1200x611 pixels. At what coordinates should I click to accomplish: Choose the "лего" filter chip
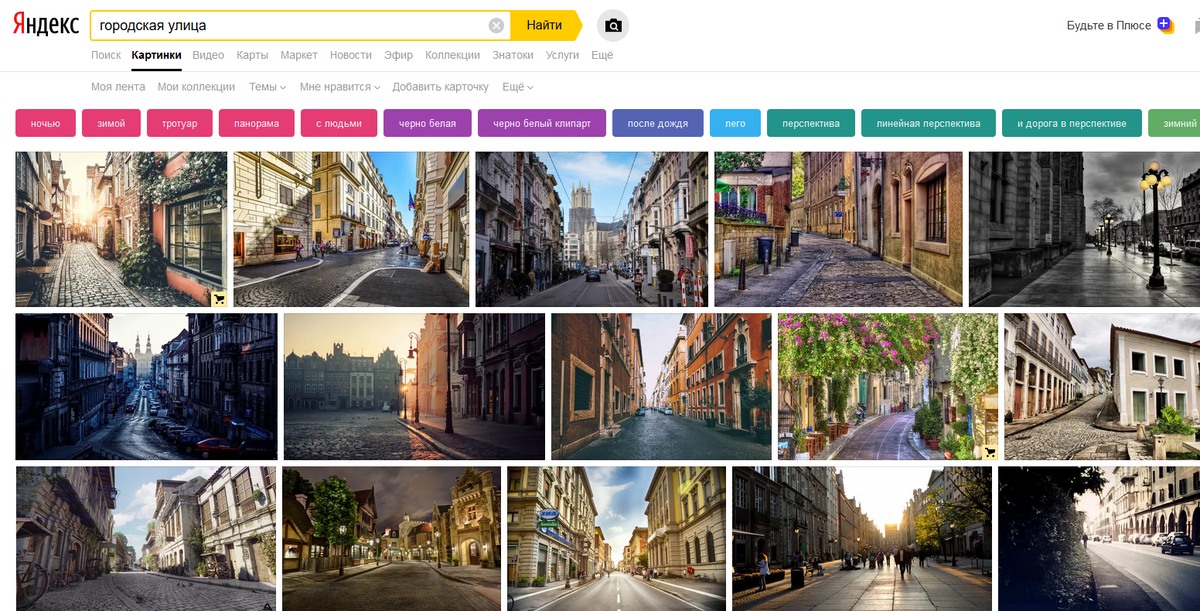click(735, 123)
